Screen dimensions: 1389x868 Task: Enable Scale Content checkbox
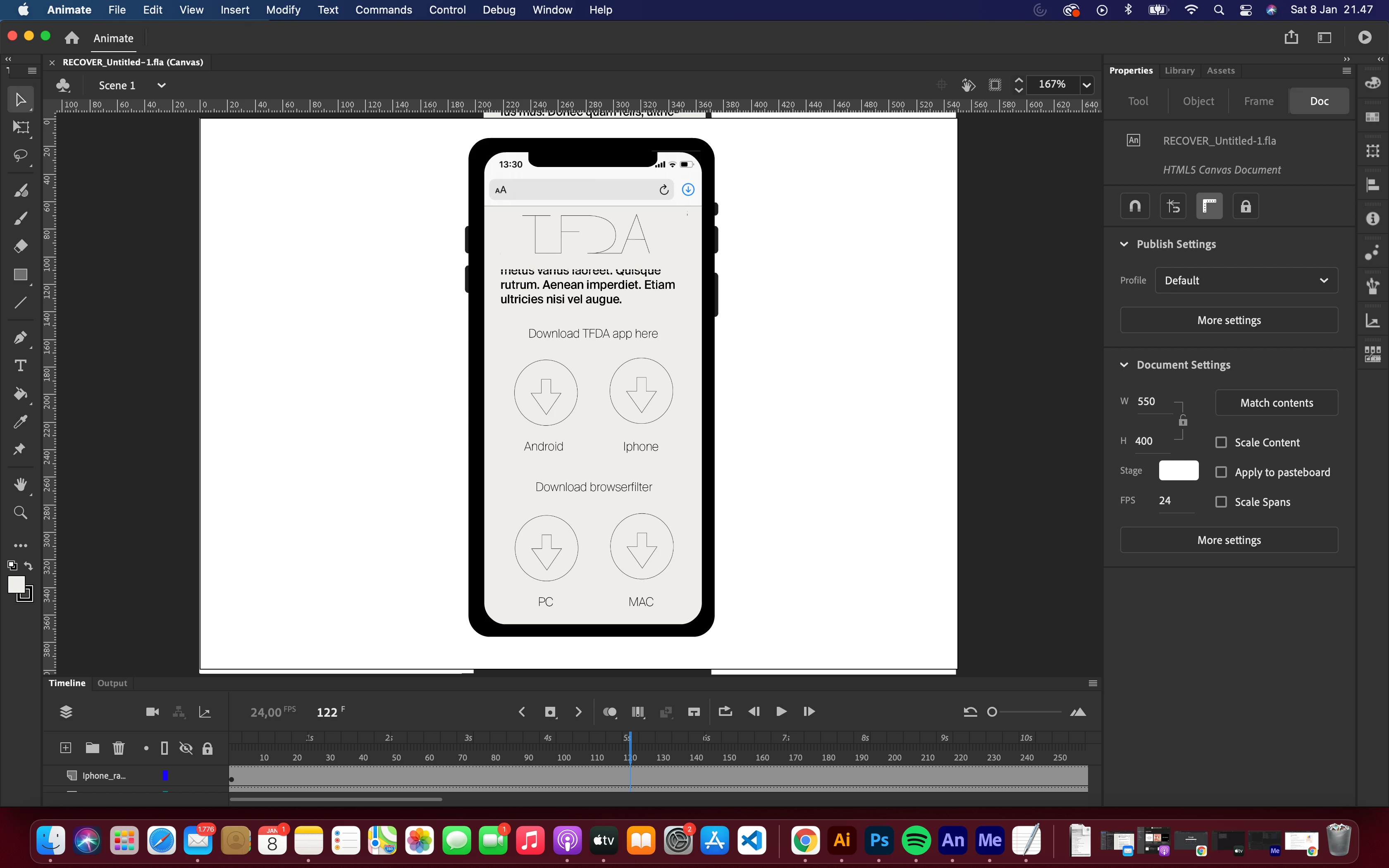[1221, 443]
